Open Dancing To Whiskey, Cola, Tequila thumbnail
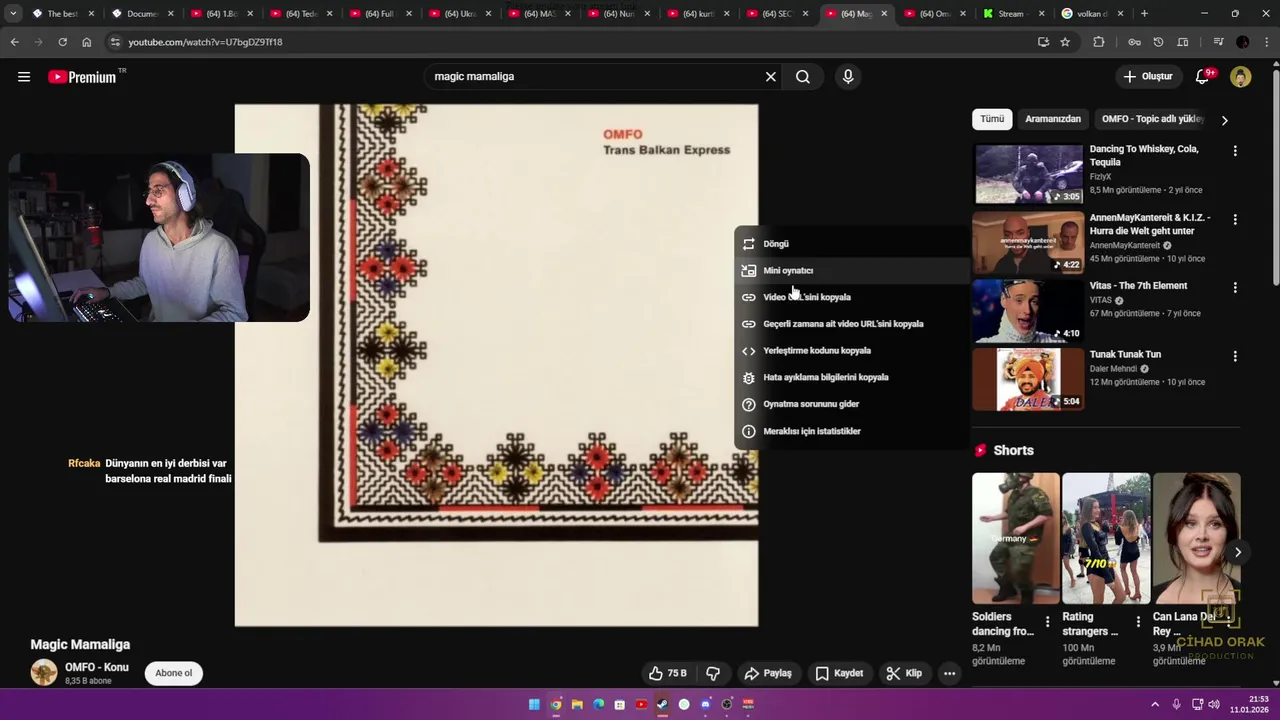 click(x=1028, y=174)
